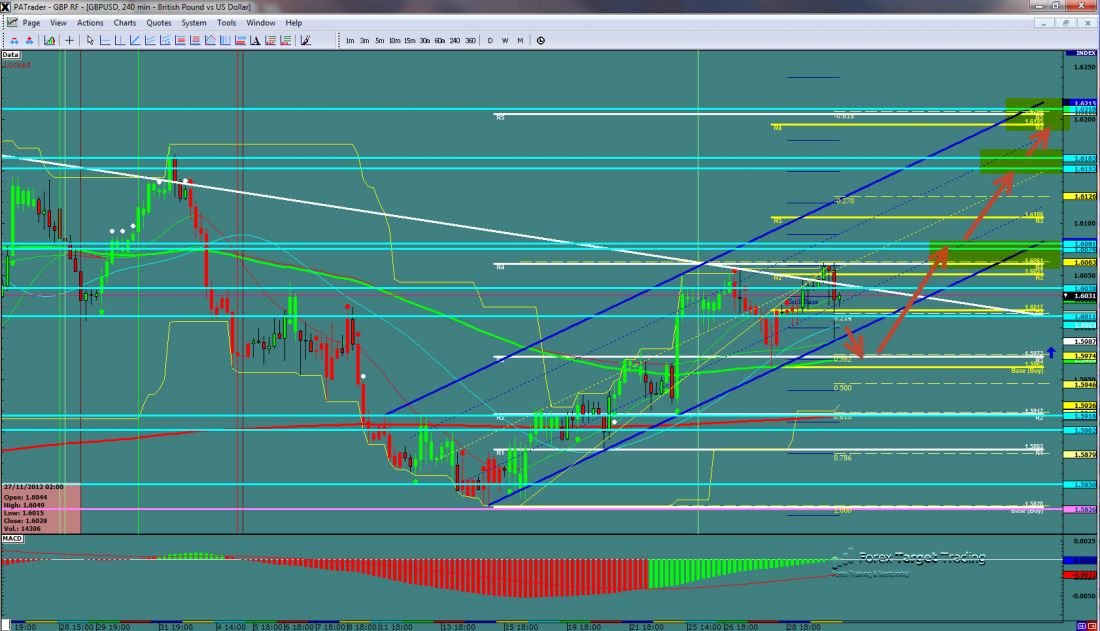Screen dimensions: 1100x631
Task: Select the crosshair cursor tool
Action: pyautogui.click(x=70, y=40)
